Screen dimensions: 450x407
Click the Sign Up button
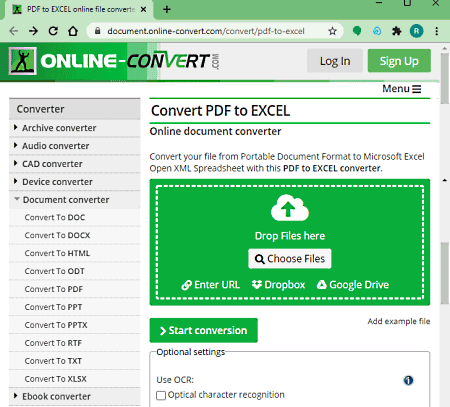point(399,61)
